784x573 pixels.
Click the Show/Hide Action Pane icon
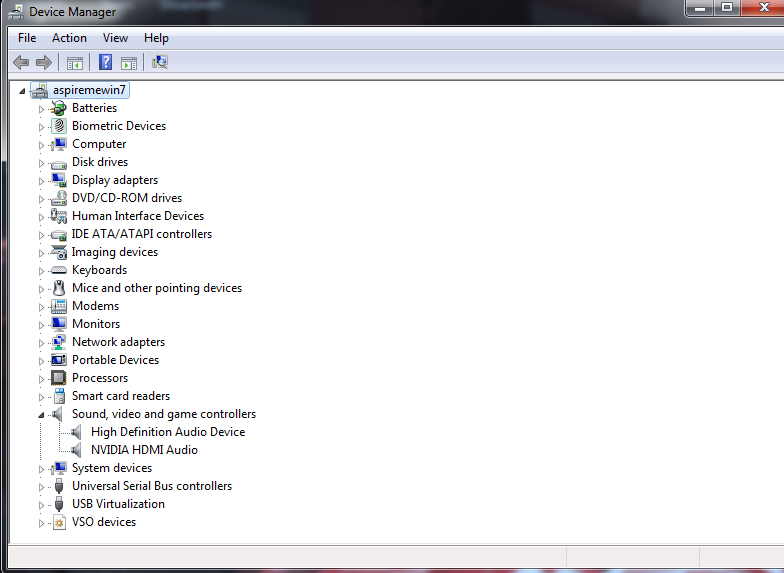(x=129, y=62)
